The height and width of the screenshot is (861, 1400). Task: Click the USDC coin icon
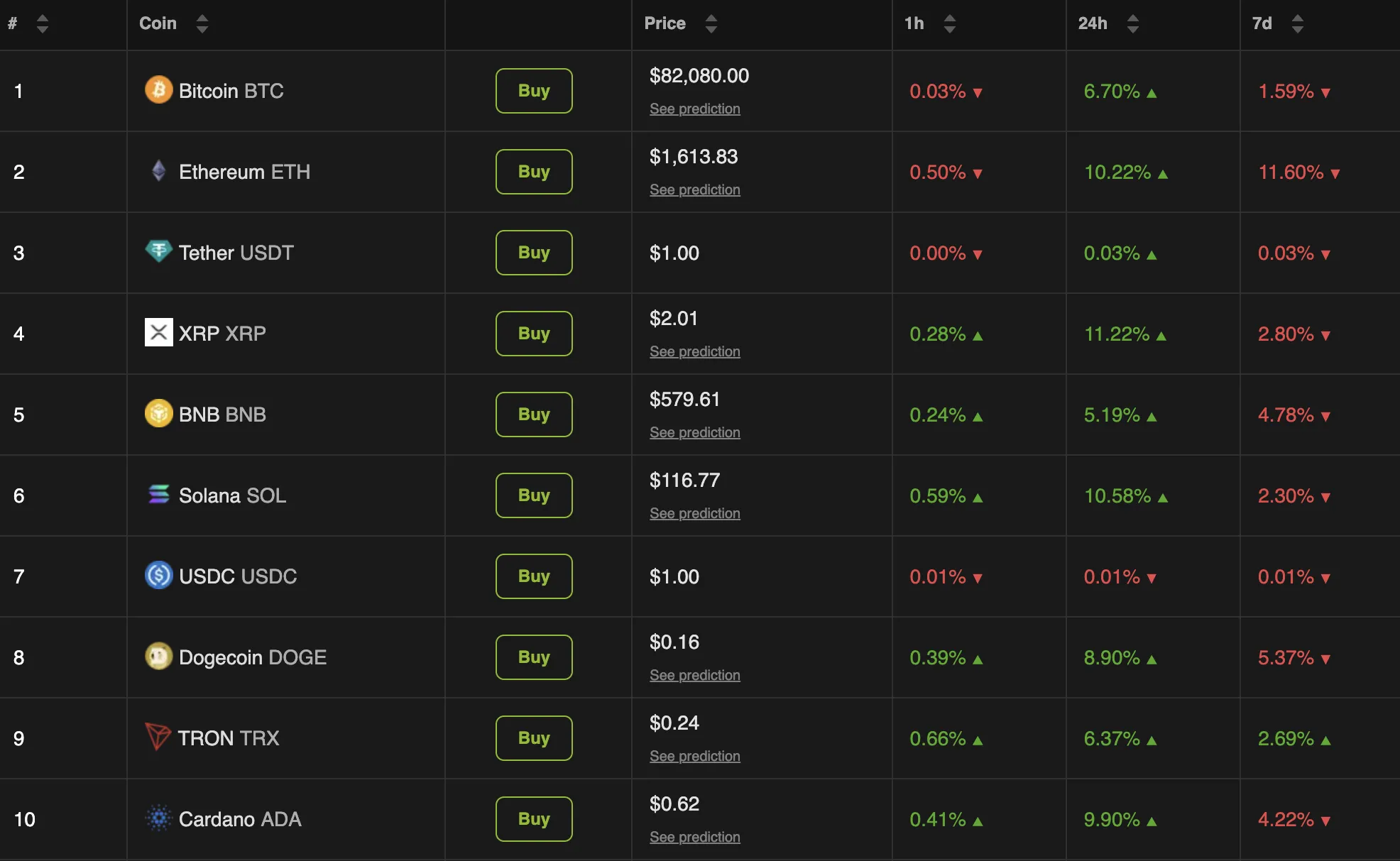coord(159,576)
